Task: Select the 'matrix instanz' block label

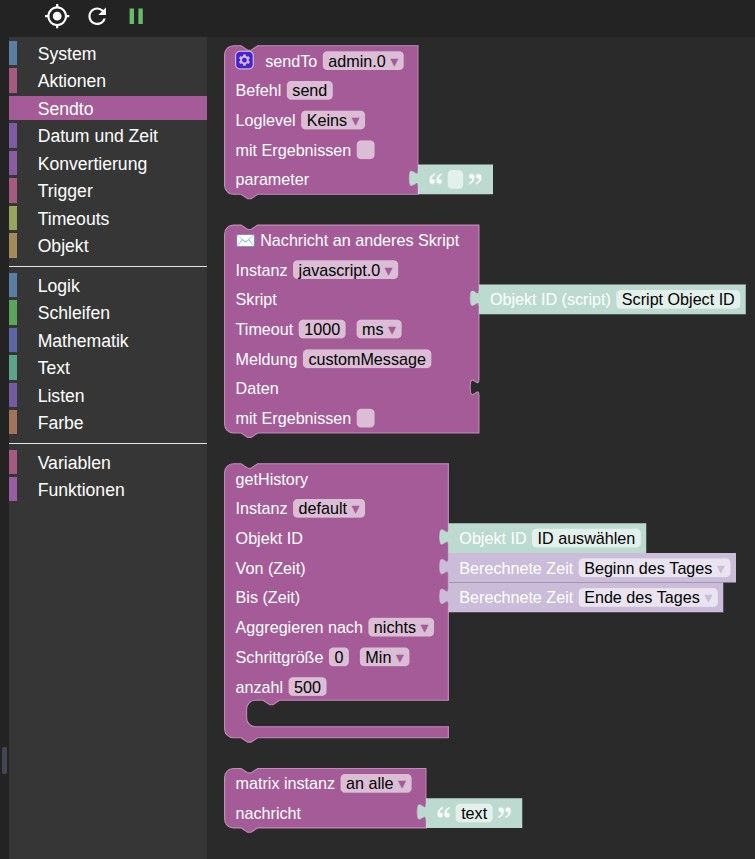Action: click(285, 783)
